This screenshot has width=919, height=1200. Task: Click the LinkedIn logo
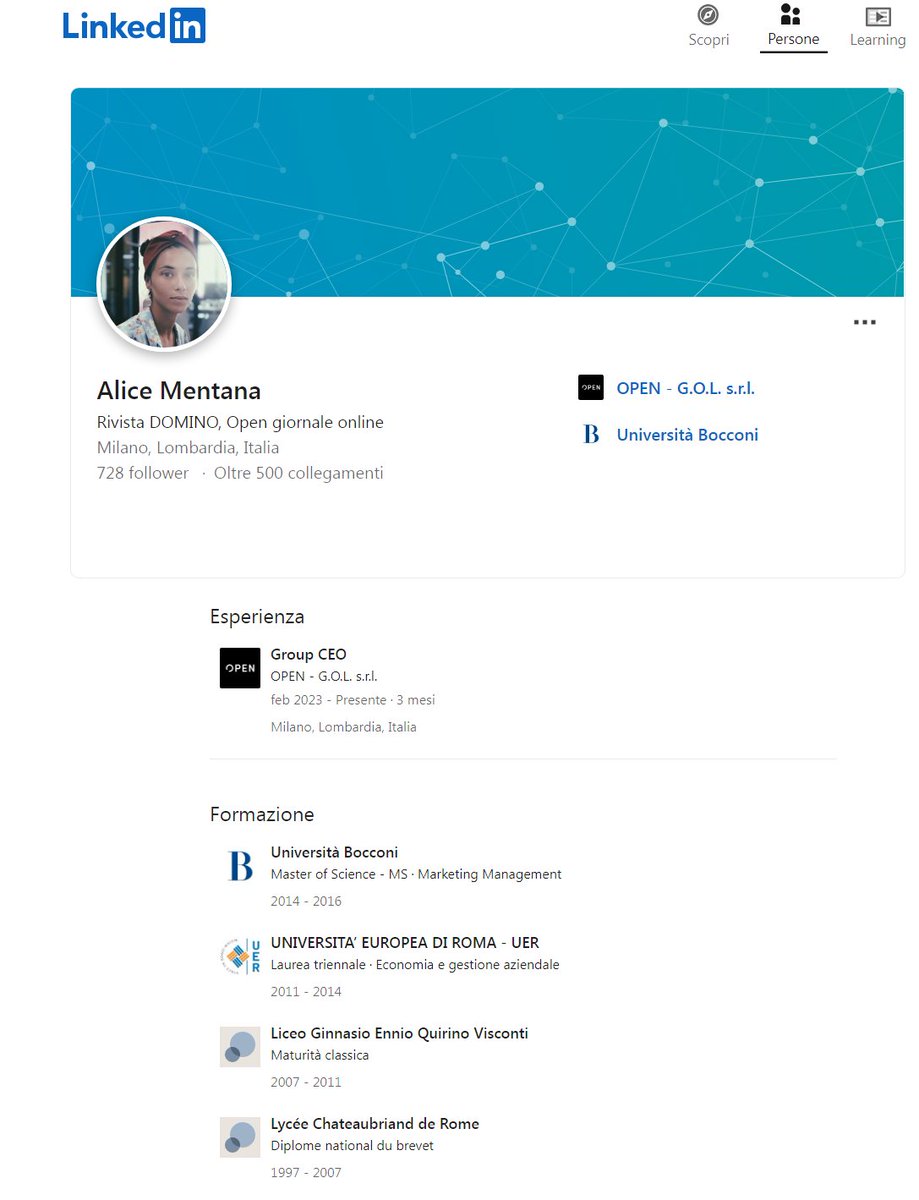pos(134,26)
